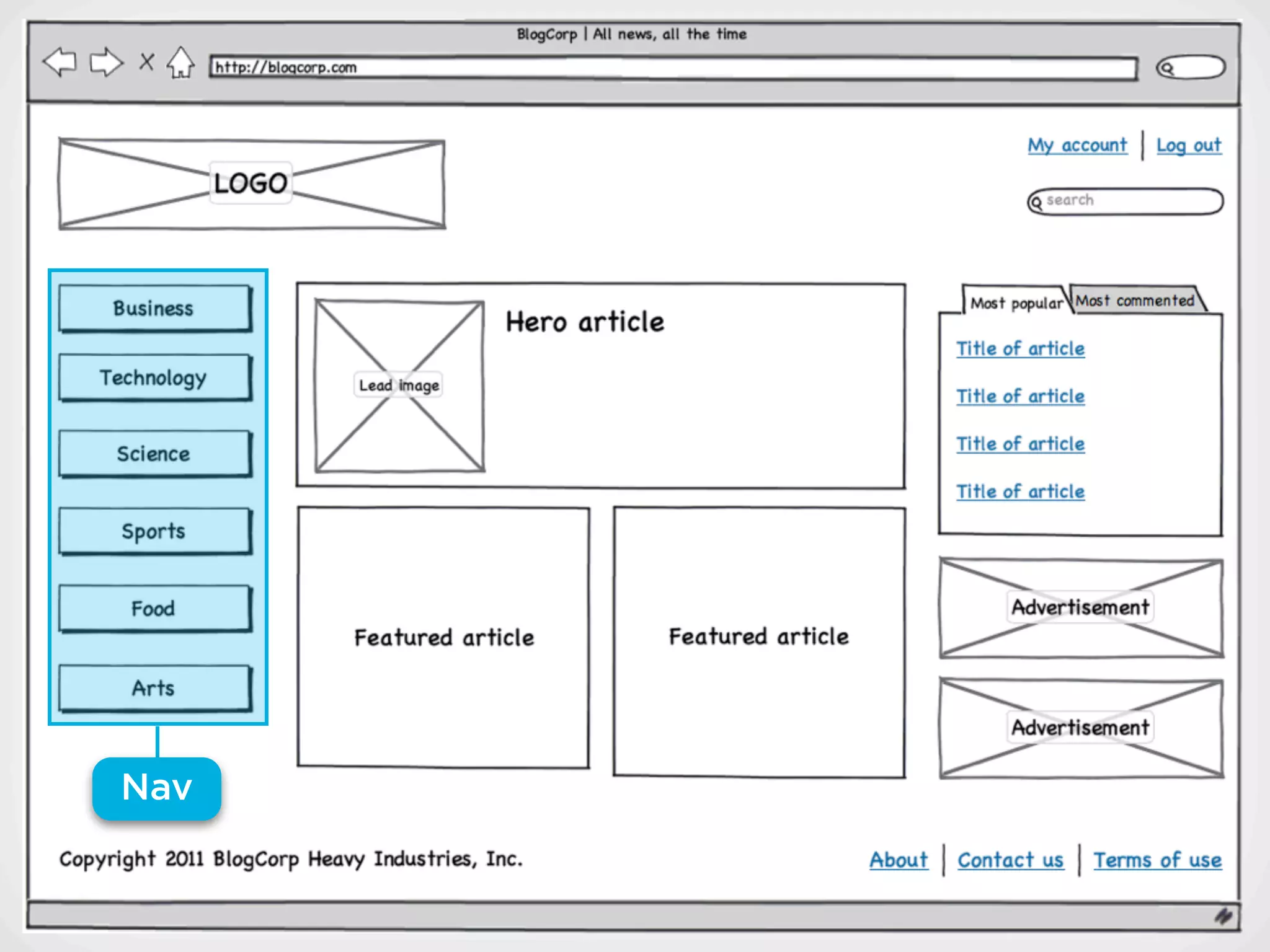
Task: Open the Technology section button
Action: [154, 377]
